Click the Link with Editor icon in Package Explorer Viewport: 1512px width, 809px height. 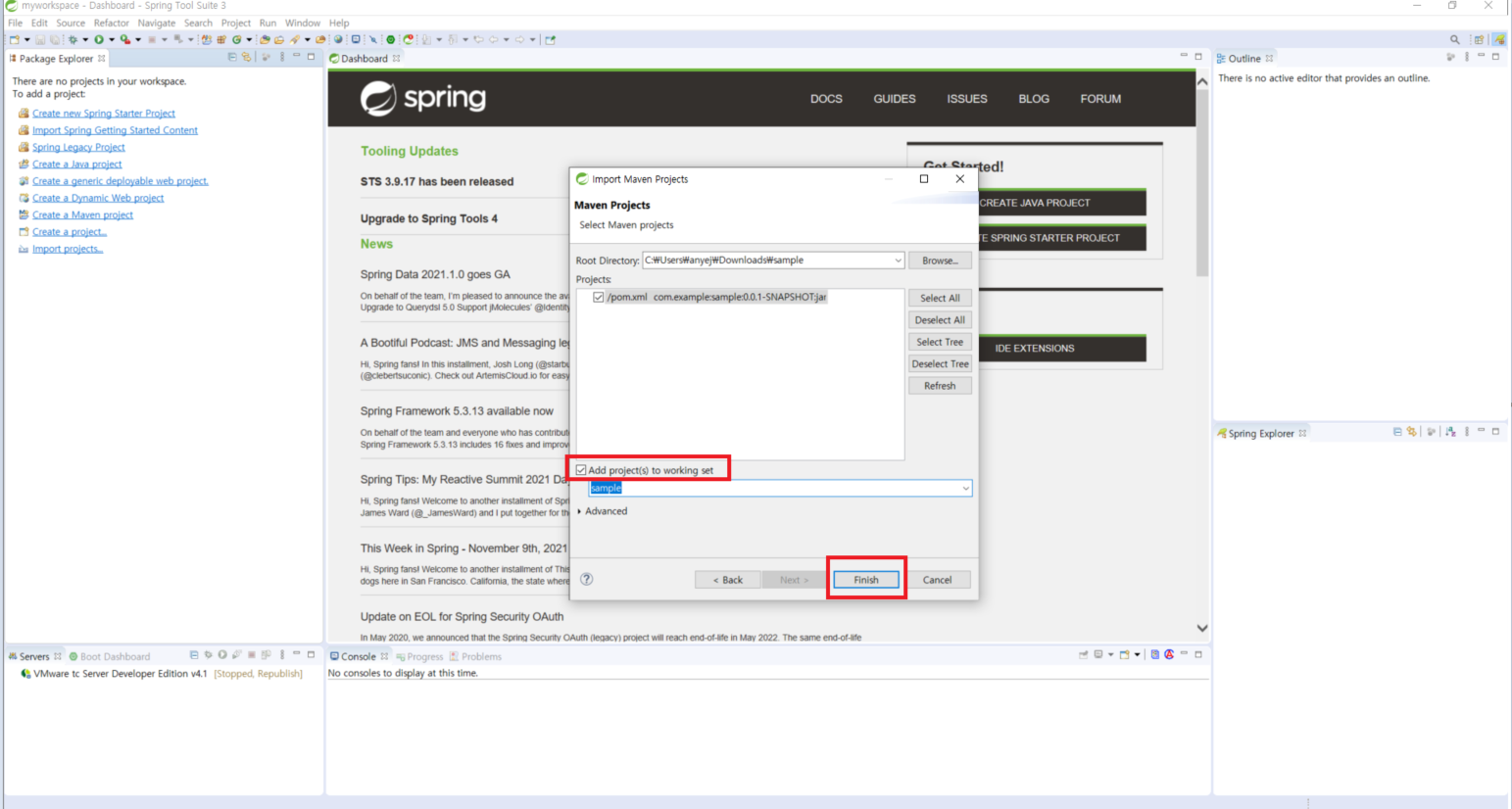[x=246, y=57]
